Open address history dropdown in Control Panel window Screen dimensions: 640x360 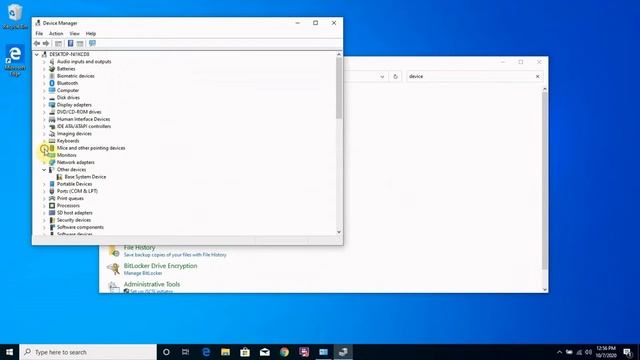[x=382, y=76]
